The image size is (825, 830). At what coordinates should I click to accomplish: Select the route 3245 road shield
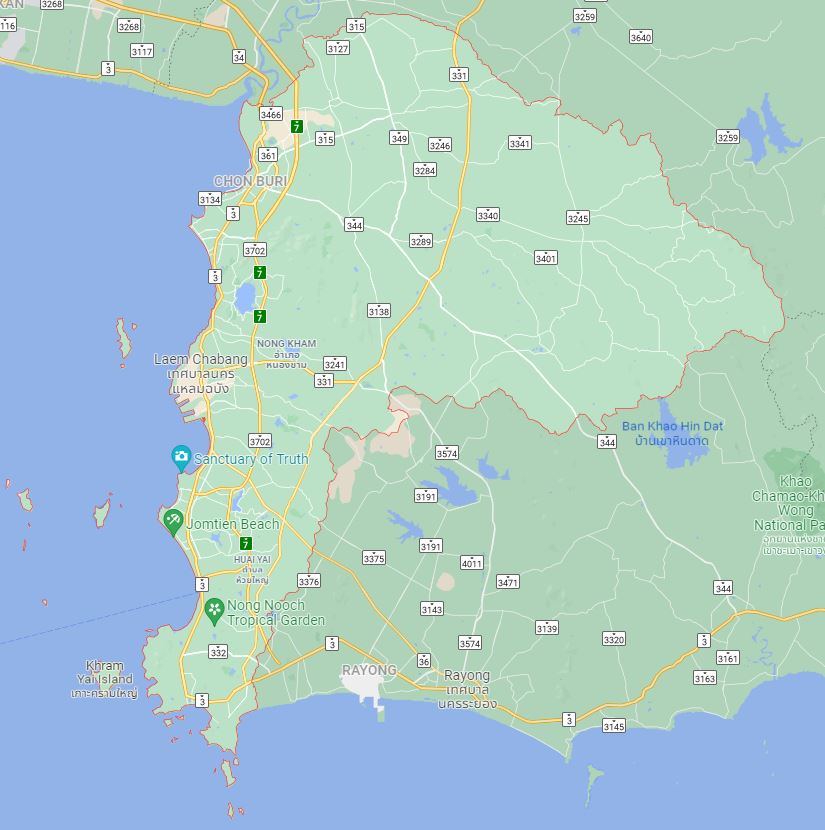577,218
